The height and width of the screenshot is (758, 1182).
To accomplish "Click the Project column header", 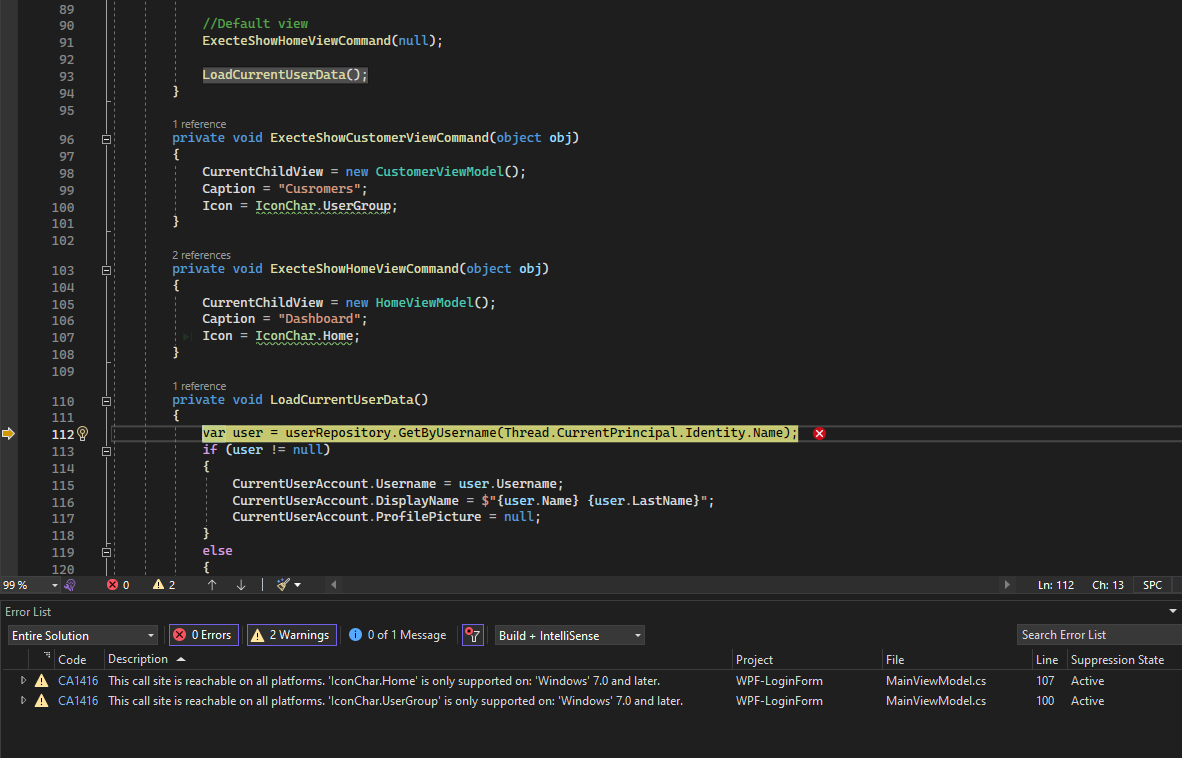I will (755, 660).
